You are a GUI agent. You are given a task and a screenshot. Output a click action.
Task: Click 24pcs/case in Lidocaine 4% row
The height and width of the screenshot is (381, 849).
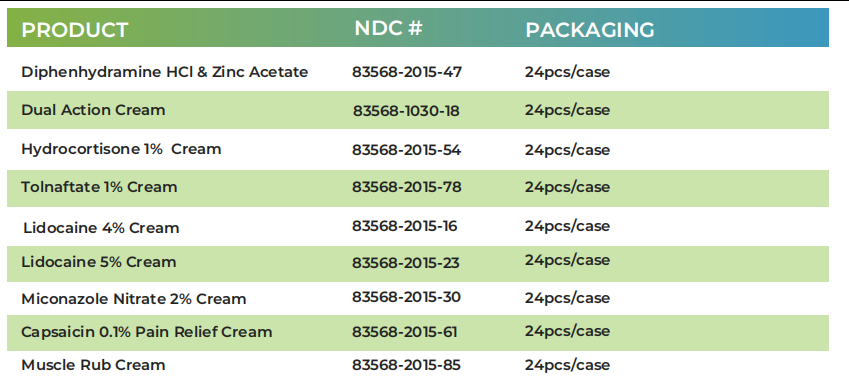click(567, 226)
